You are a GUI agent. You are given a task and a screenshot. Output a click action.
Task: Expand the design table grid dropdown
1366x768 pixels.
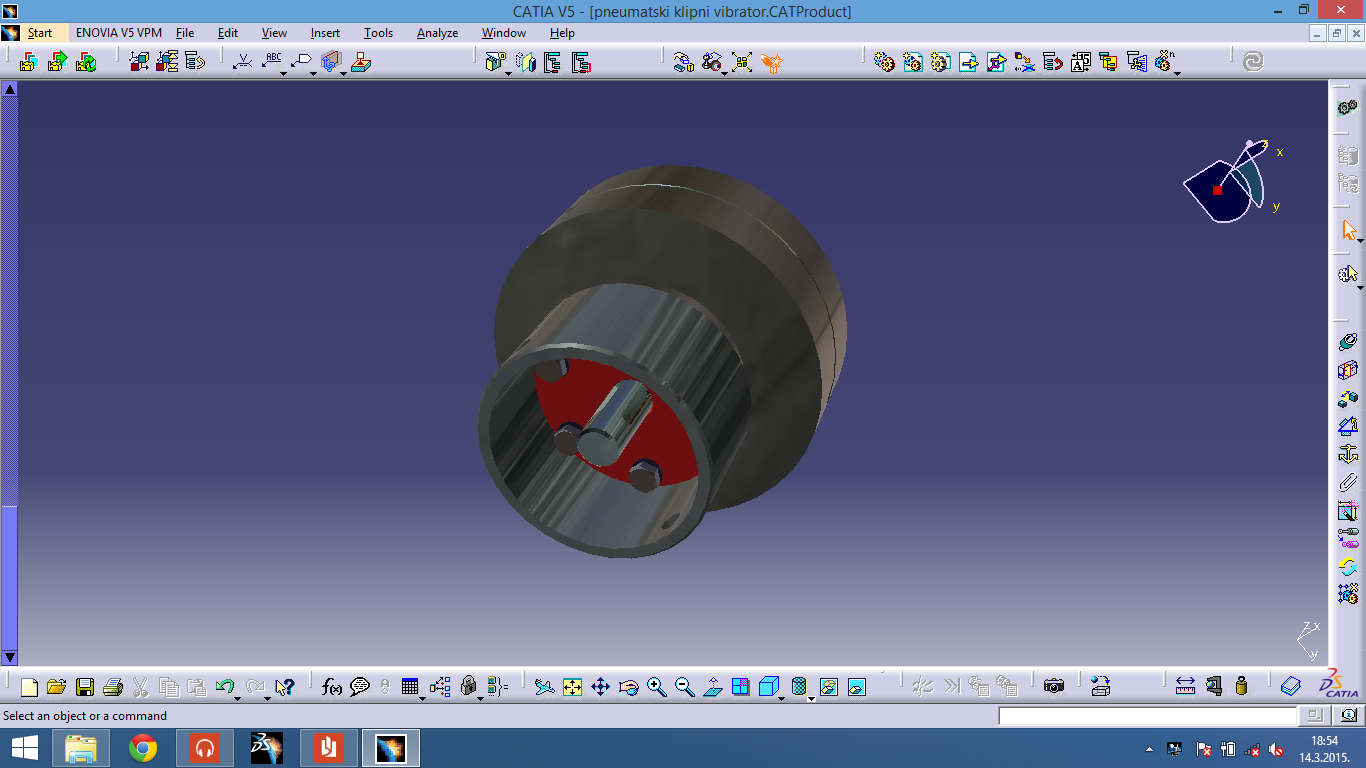click(422, 698)
